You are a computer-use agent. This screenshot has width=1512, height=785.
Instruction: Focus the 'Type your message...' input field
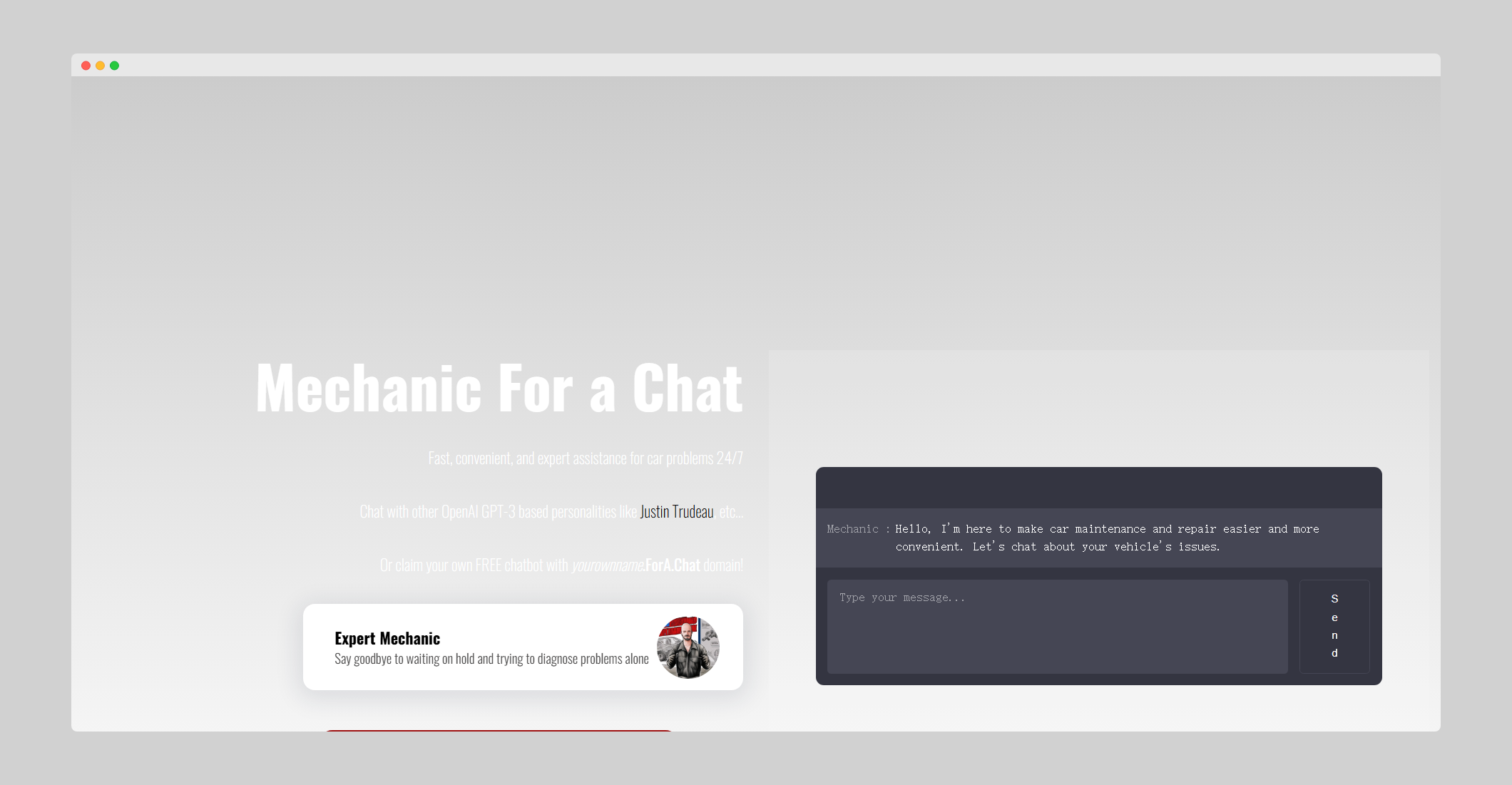pos(1057,626)
